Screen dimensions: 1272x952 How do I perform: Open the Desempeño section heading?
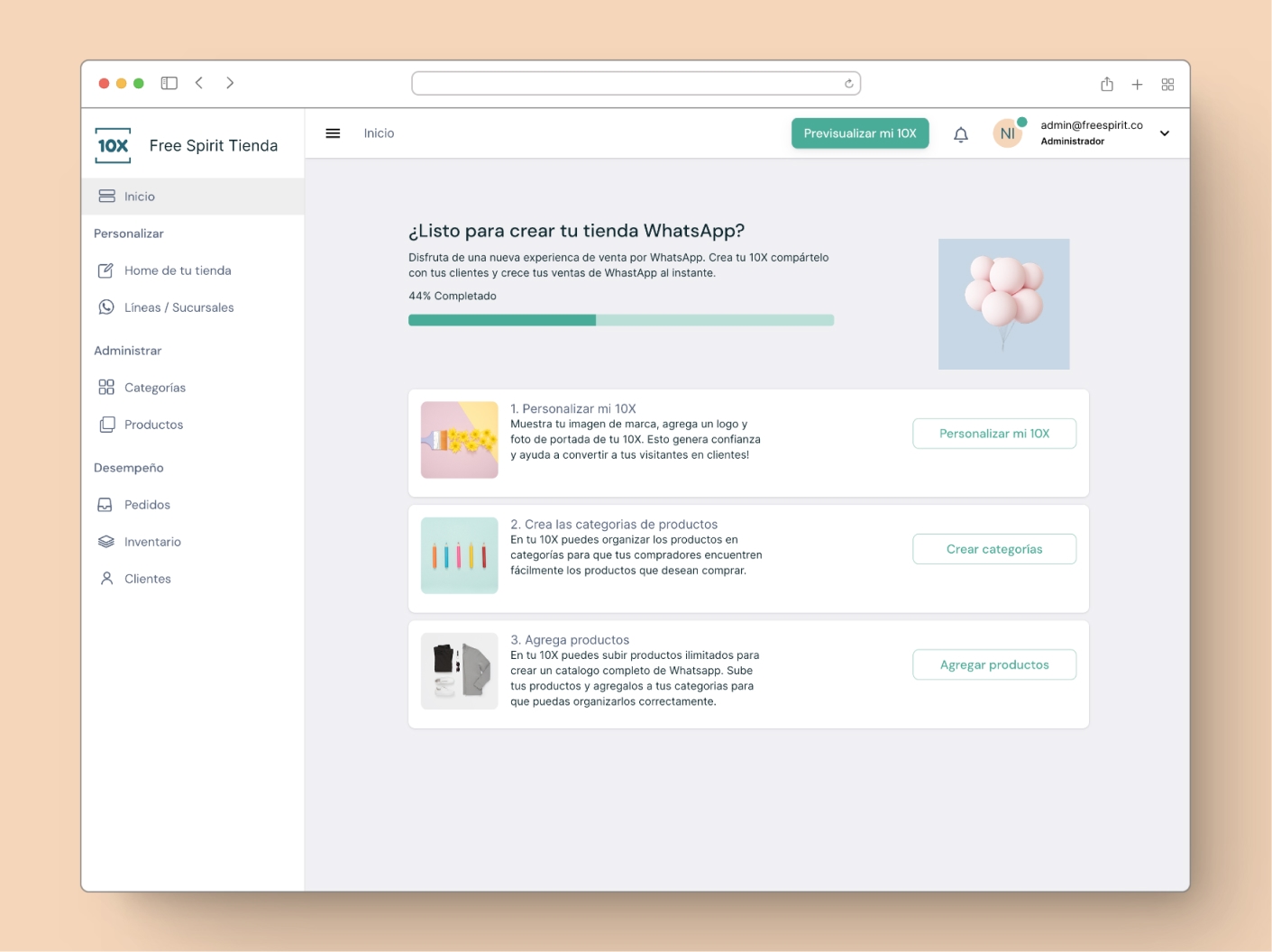pyautogui.click(x=128, y=467)
